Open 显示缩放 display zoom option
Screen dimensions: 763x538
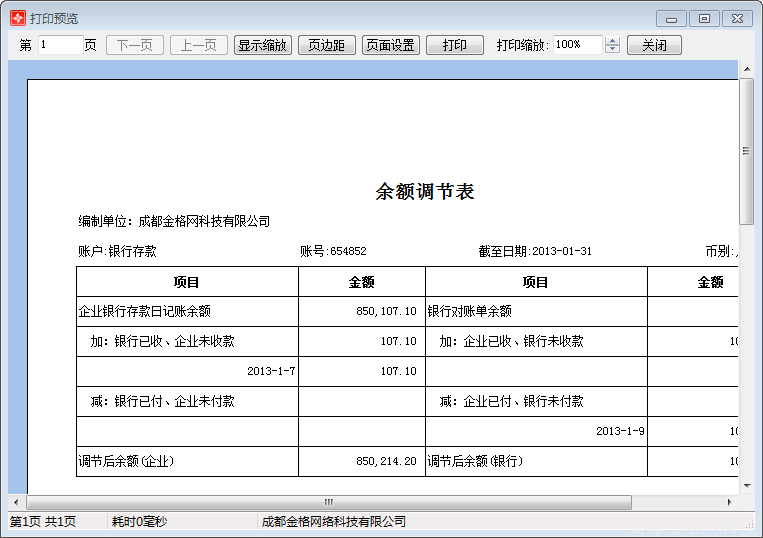point(263,45)
